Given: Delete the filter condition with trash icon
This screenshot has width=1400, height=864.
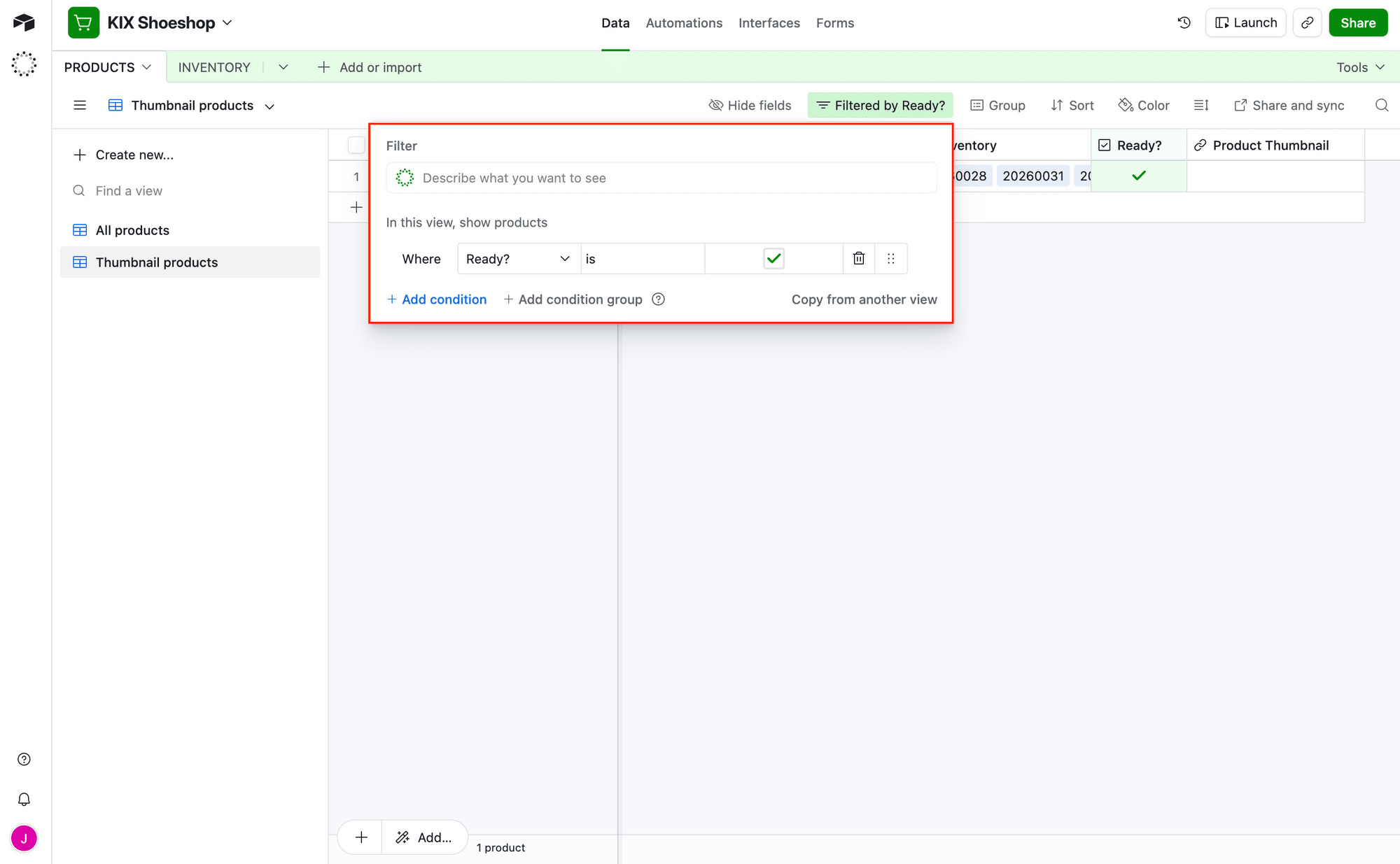Looking at the screenshot, I should coord(858,258).
